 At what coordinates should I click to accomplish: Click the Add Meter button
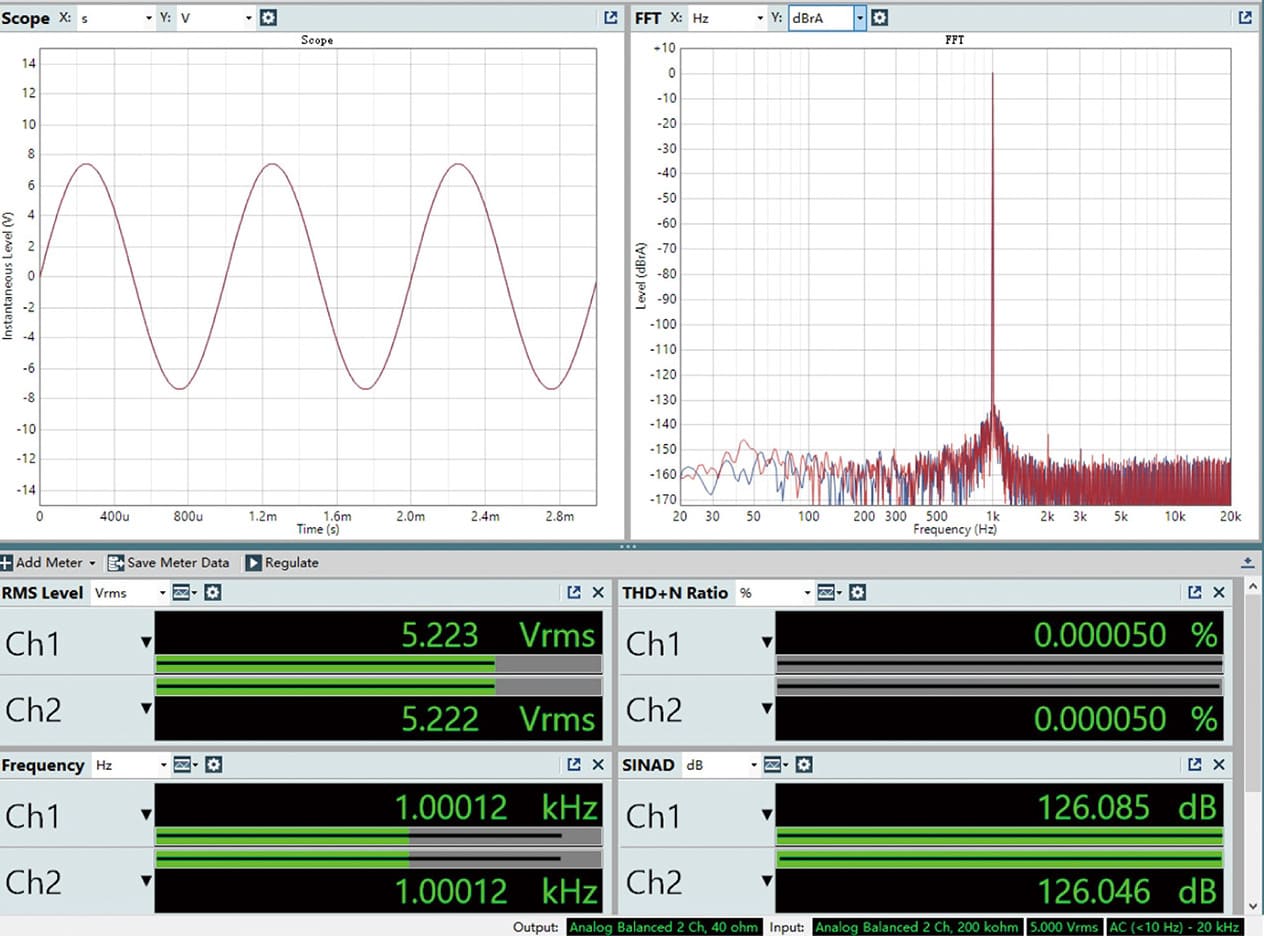49,563
